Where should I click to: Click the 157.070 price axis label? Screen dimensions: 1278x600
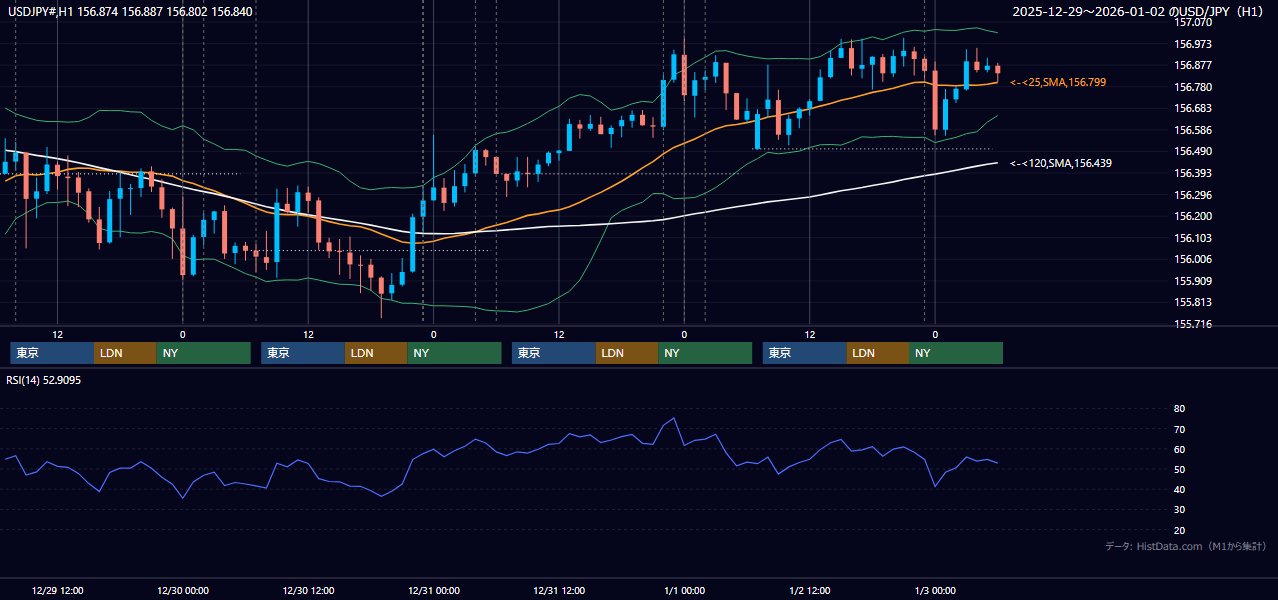click(x=1192, y=22)
